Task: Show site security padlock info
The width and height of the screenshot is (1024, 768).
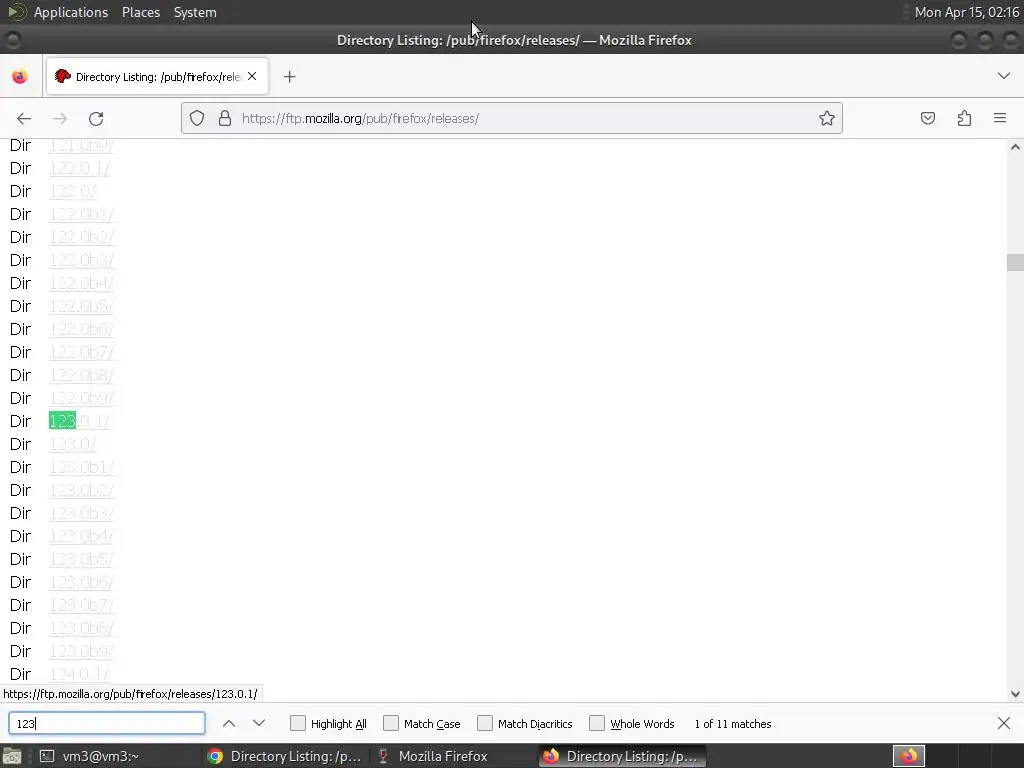Action: tap(225, 118)
